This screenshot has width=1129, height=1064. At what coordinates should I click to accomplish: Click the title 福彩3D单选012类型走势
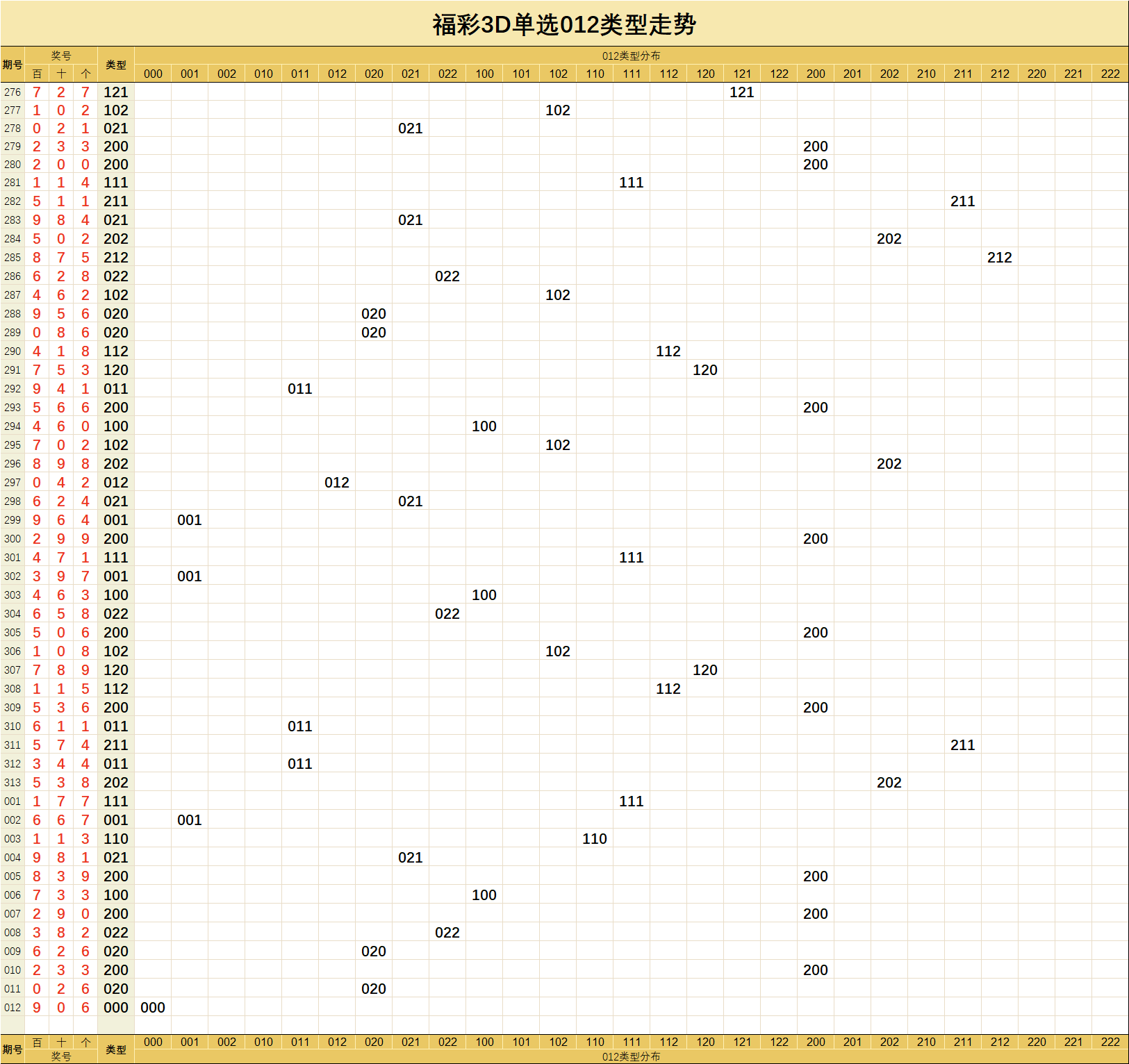pos(564,24)
